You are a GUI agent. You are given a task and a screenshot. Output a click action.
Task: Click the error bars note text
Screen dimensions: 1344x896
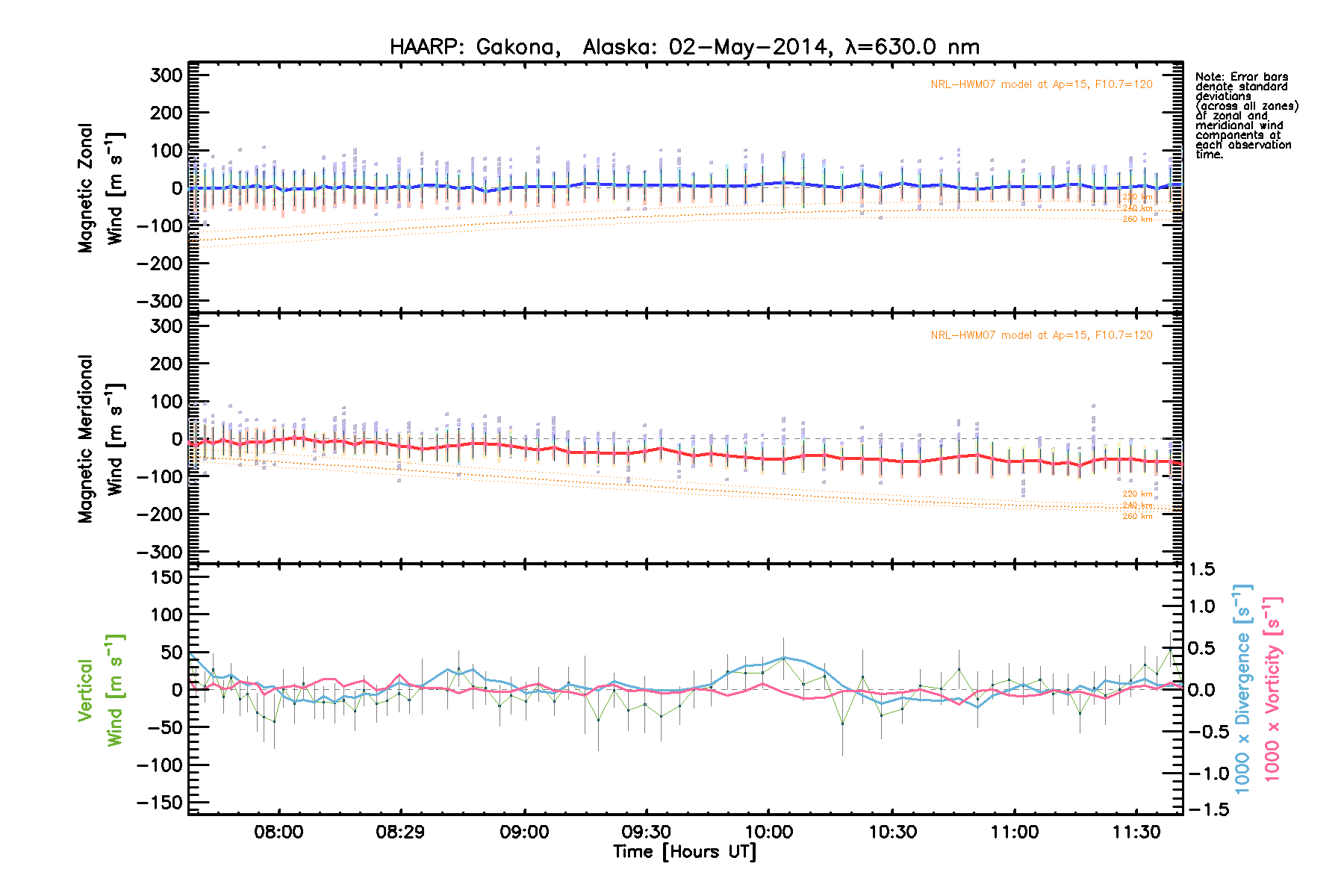1245,115
